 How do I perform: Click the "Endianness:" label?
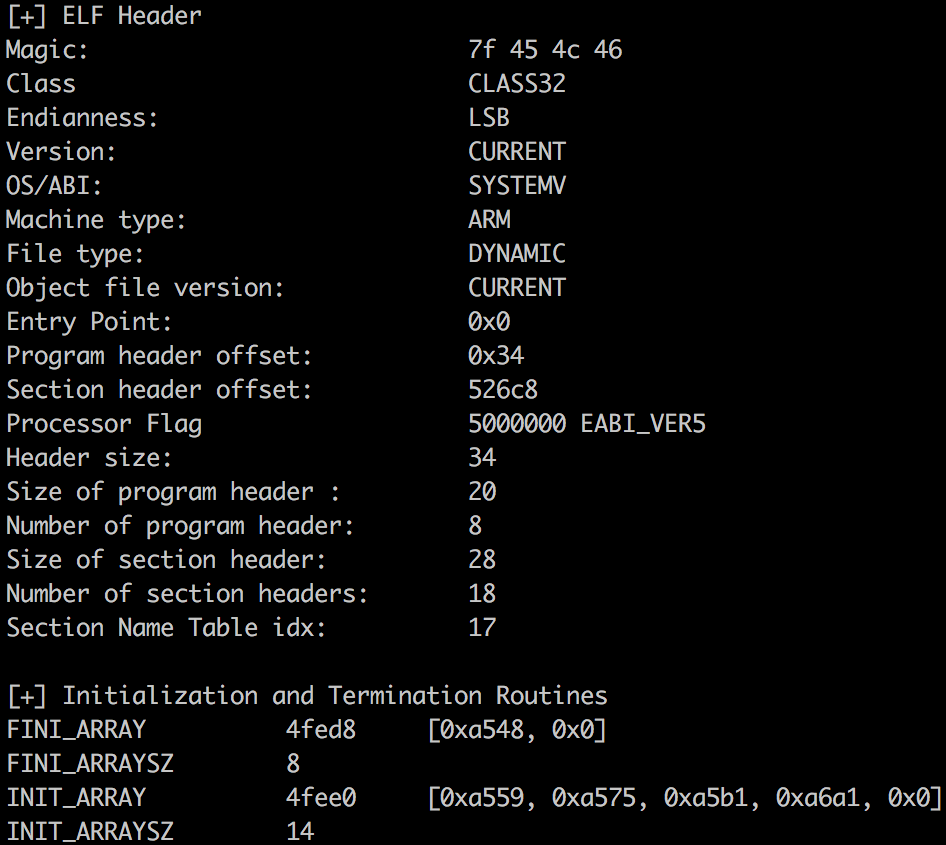[x=82, y=118]
